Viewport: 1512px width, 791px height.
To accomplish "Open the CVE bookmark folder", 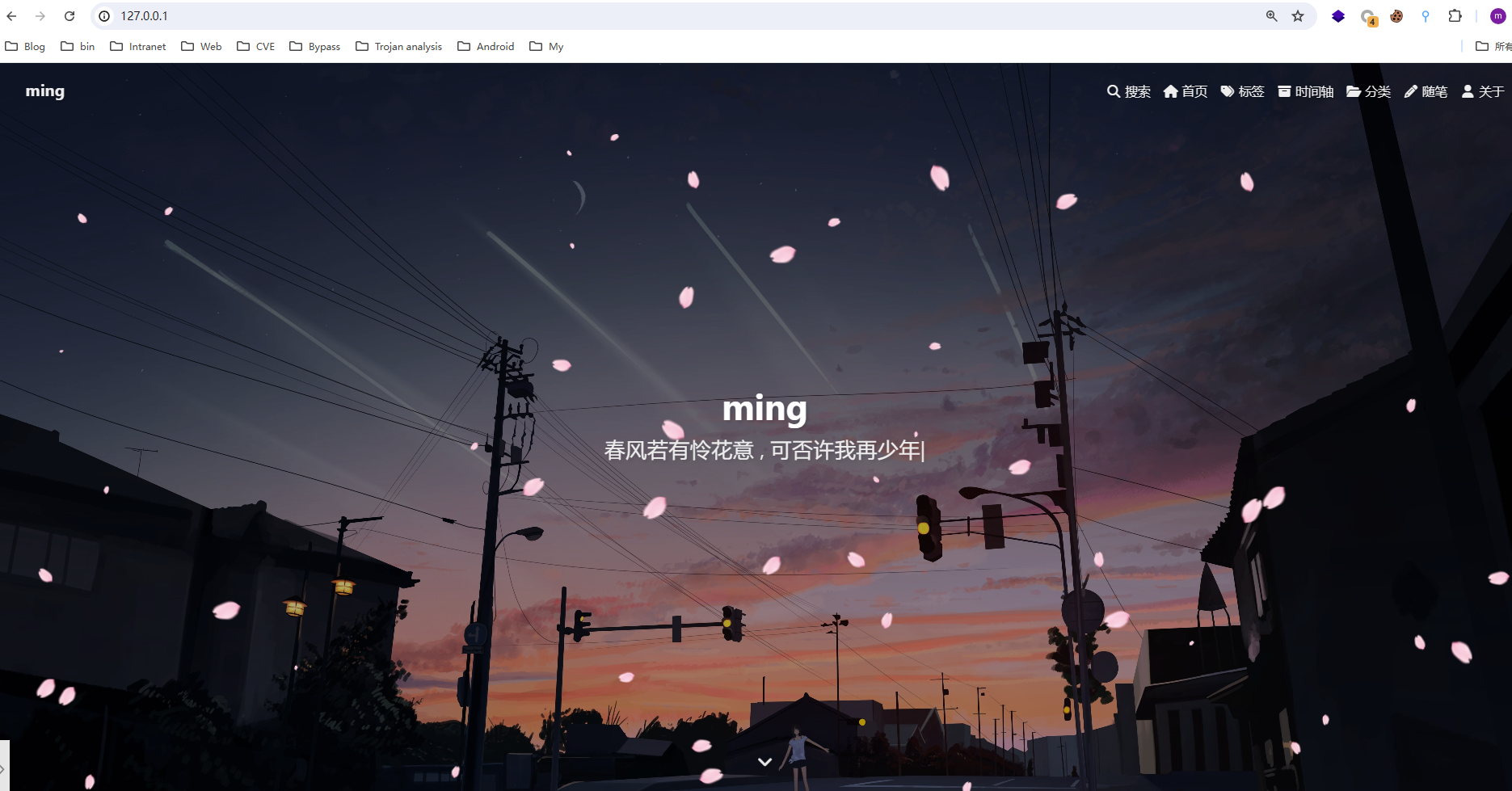I will point(255,46).
